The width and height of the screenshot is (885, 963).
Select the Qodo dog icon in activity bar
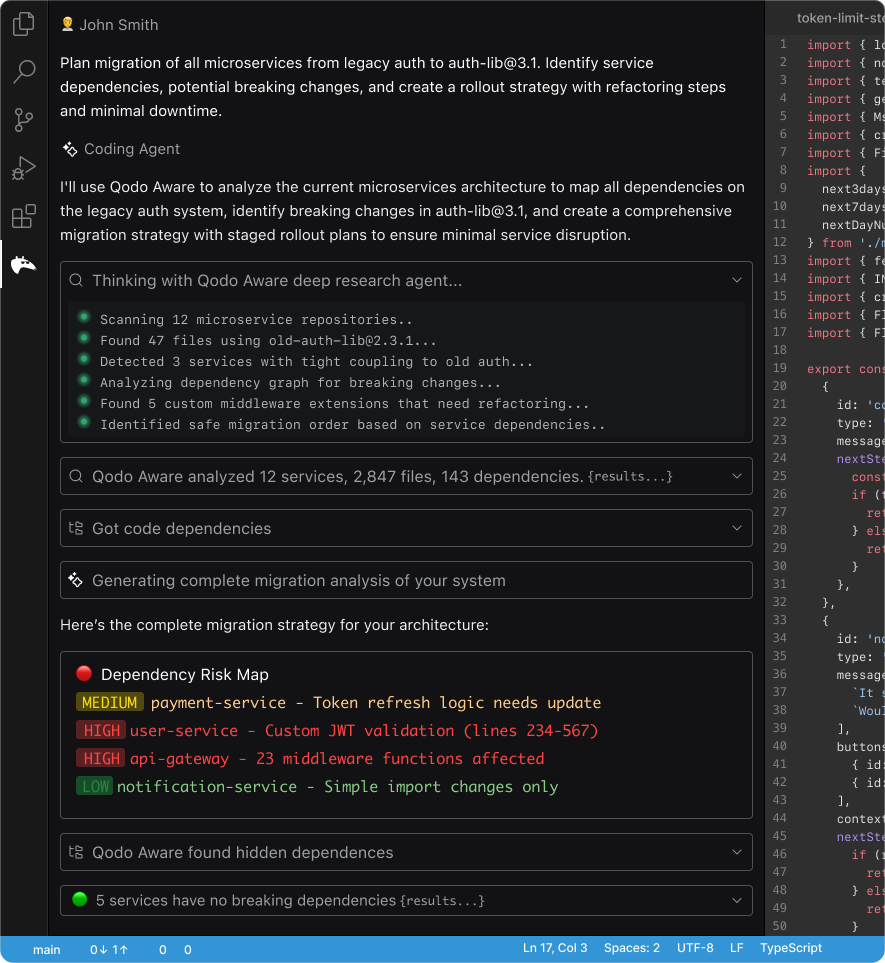[x=23, y=265]
